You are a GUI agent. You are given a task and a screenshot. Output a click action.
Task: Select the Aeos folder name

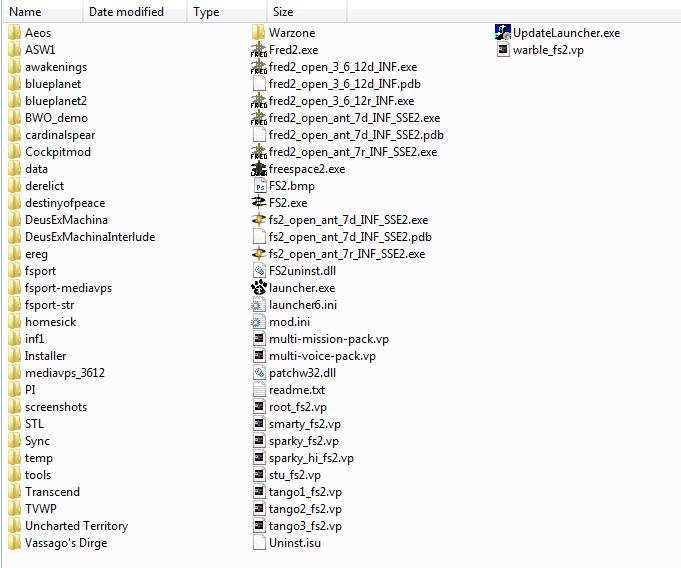(x=38, y=33)
